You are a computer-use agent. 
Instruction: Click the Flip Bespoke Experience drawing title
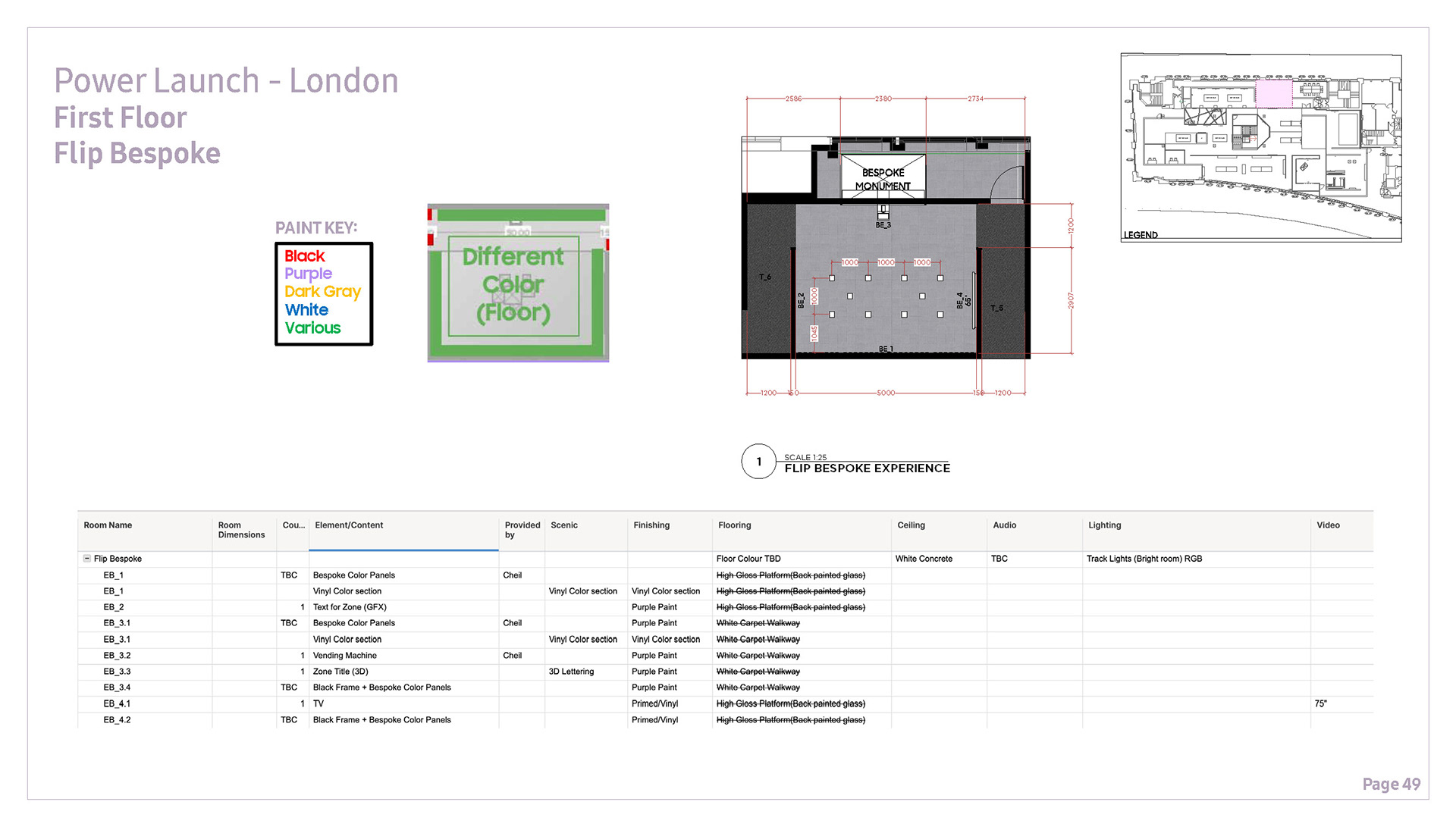coord(867,468)
